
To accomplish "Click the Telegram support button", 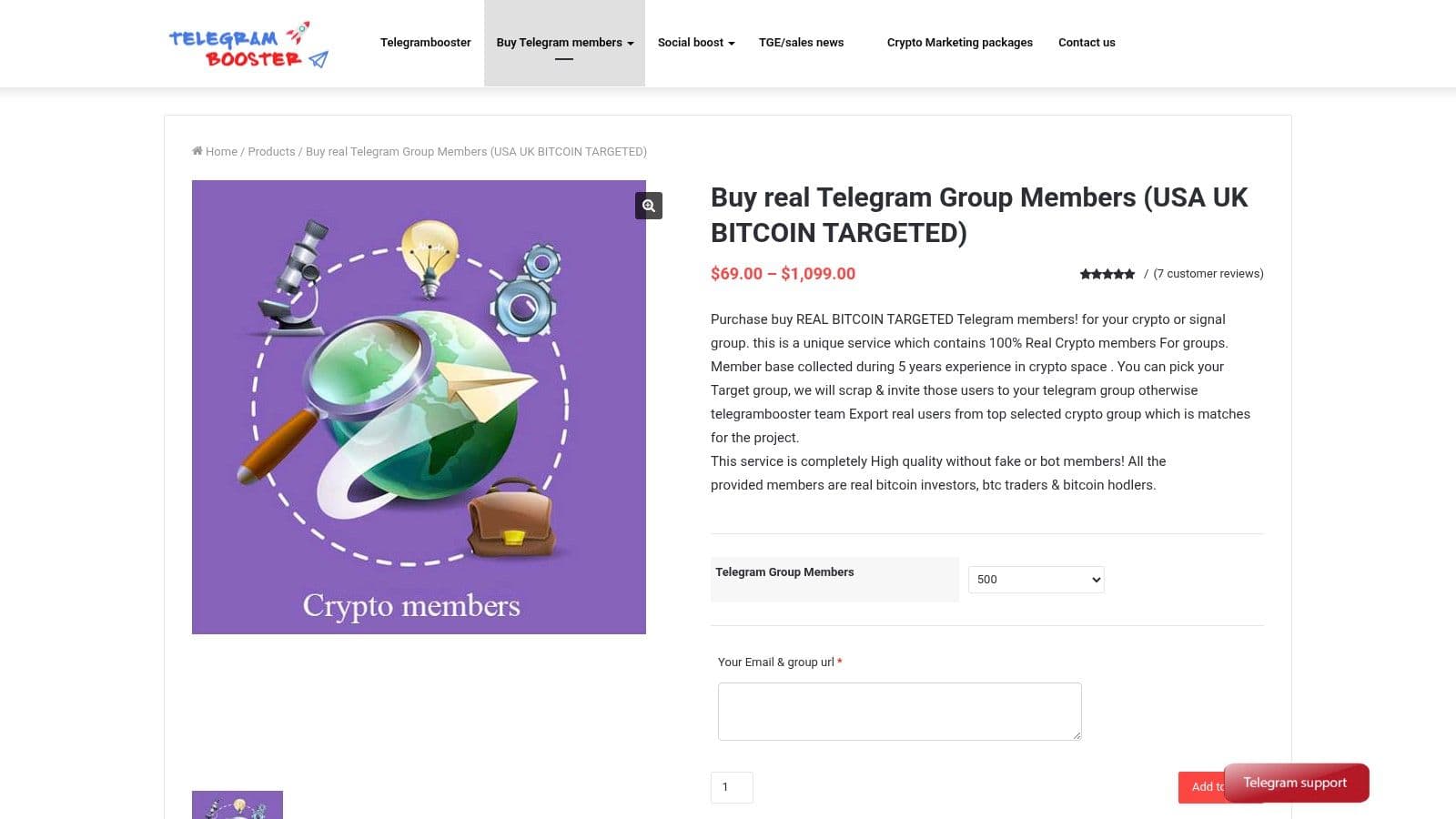I will coord(1296,783).
